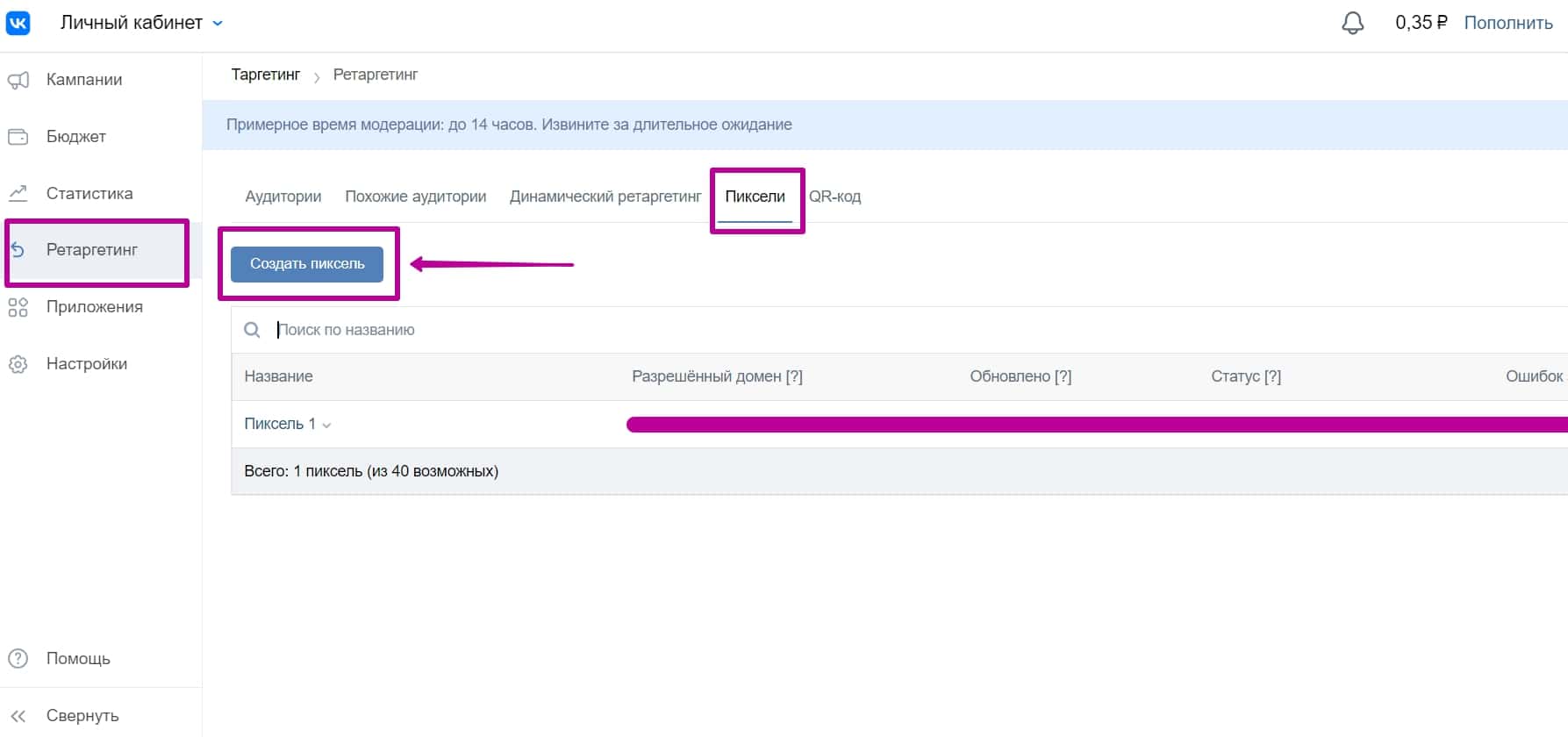Click the Ретаргетинг arrow icon
1568x737 pixels.
[18, 250]
